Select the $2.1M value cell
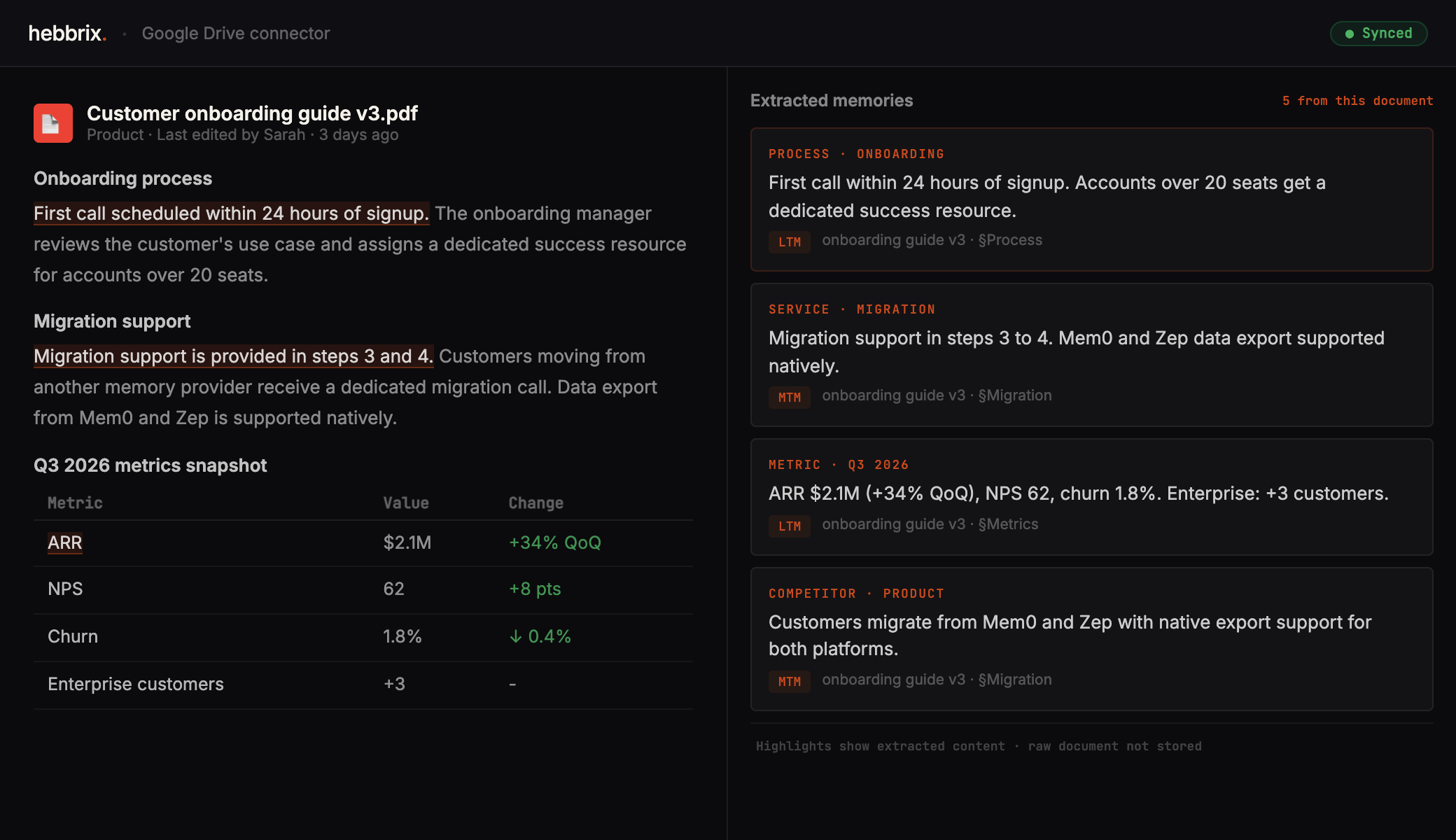Image resolution: width=1456 pixels, height=840 pixels. (407, 542)
